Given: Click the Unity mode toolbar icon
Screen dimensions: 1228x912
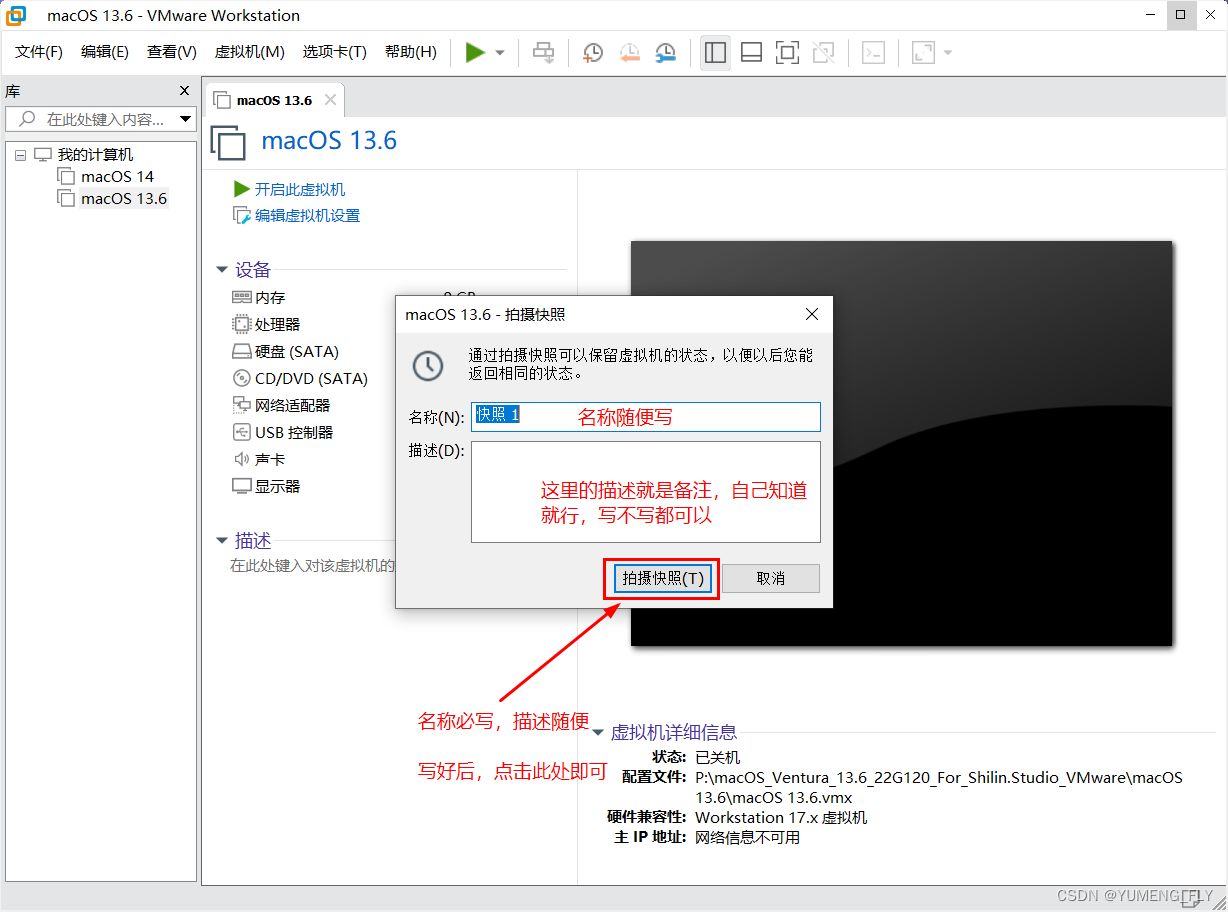Looking at the screenshot, I should pyautogui.click(x=823, y=53).
